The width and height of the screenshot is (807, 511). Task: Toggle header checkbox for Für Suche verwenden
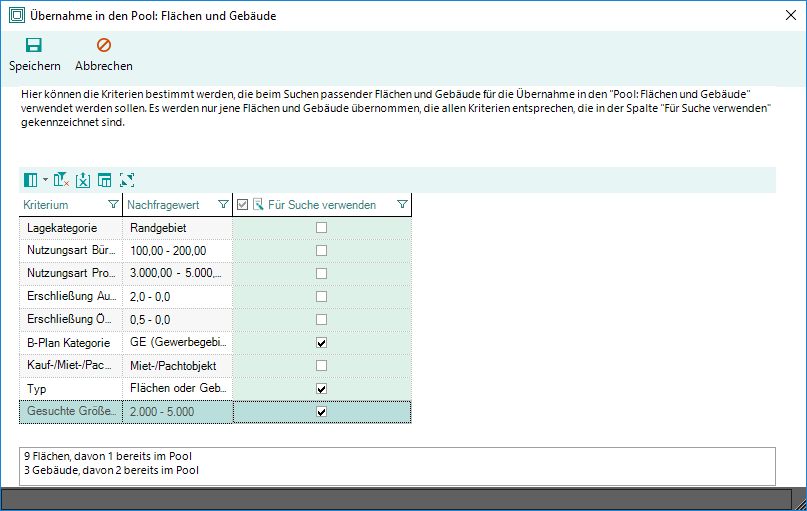tap(243, 205)
